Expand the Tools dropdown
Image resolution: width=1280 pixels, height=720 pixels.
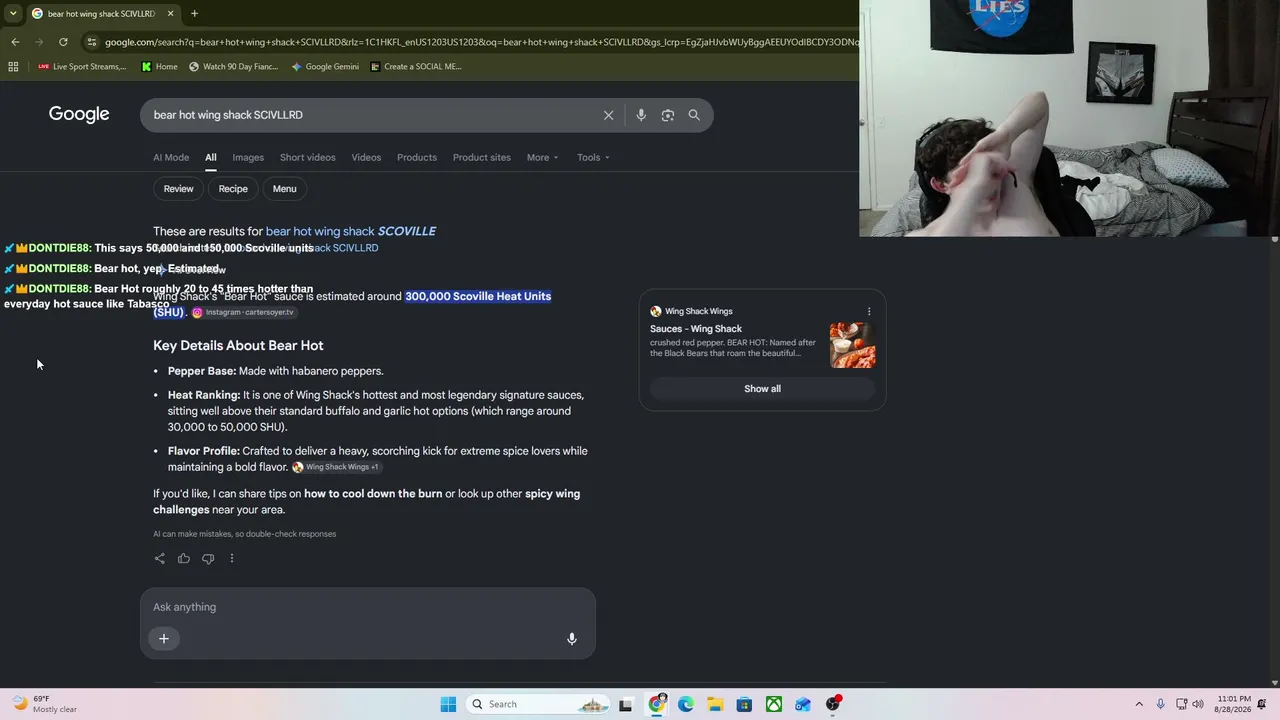pyautogui.click(x=593, y=157)
